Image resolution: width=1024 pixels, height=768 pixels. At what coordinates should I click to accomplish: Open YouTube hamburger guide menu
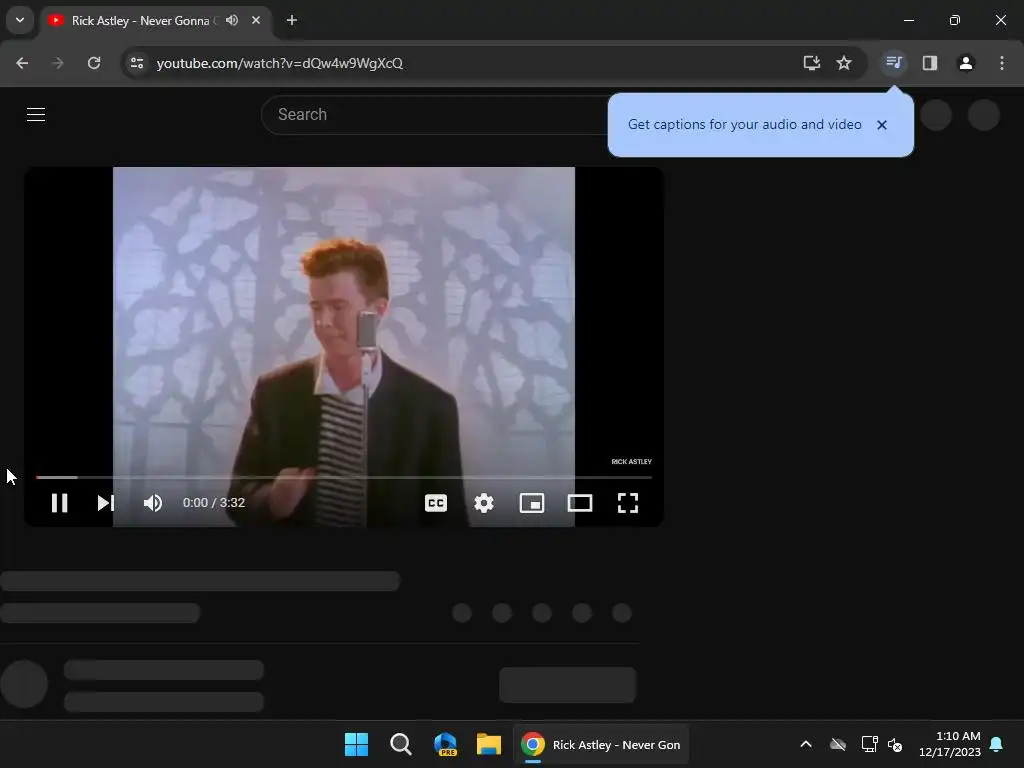pyautogui.click(x=36, y=114)
